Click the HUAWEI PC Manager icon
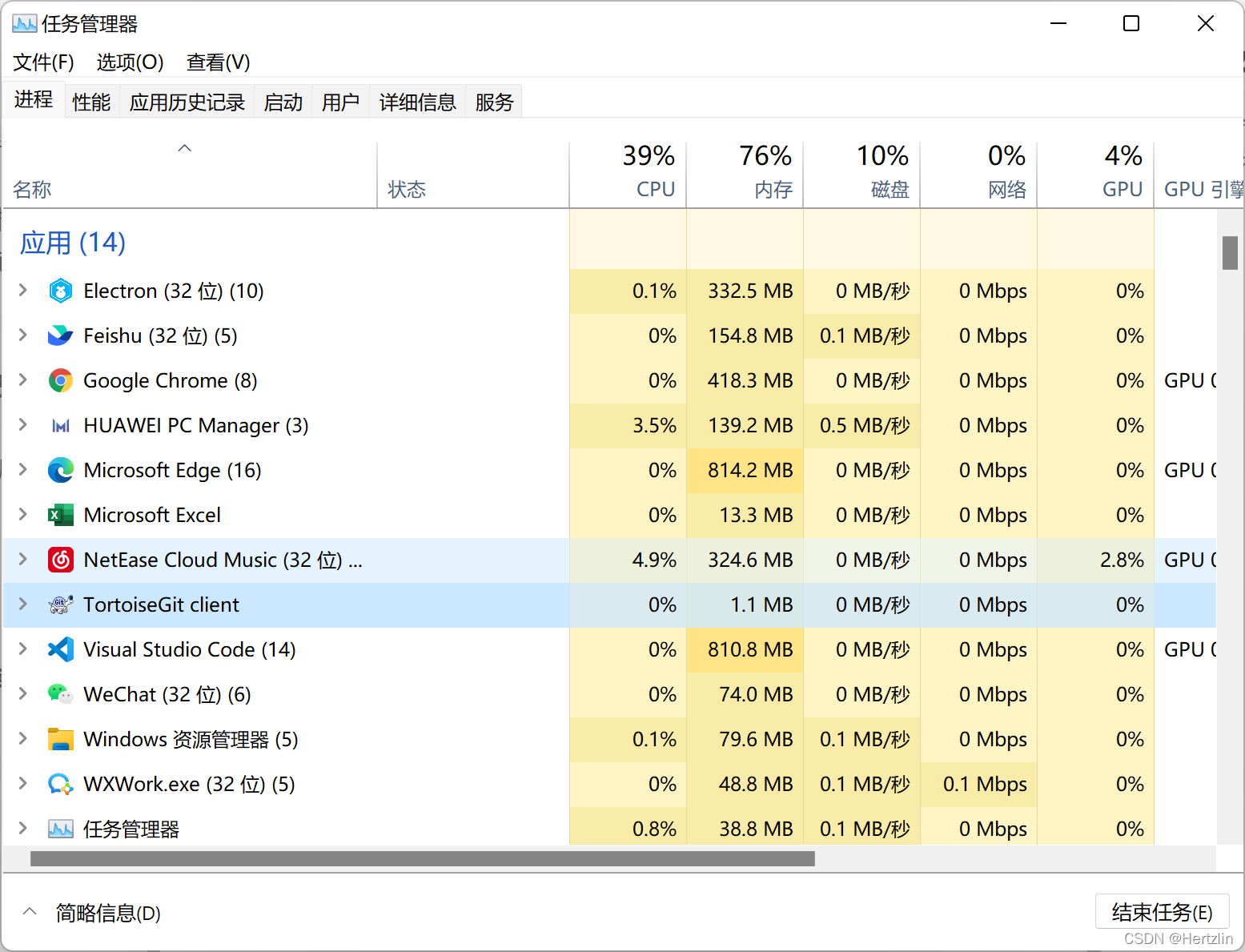The height and width of the screenshot is (952, 1245). click(61, 425)
